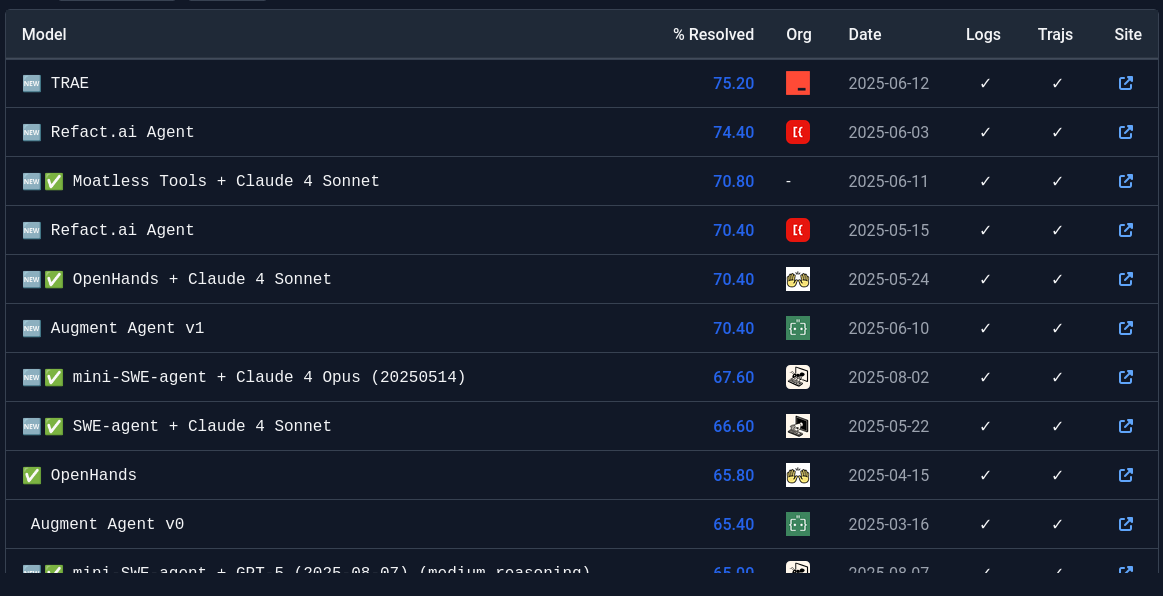Click the date 2025-03-16
The height and width of the screenshot is (596, 1163).
(x=889, y=523)
